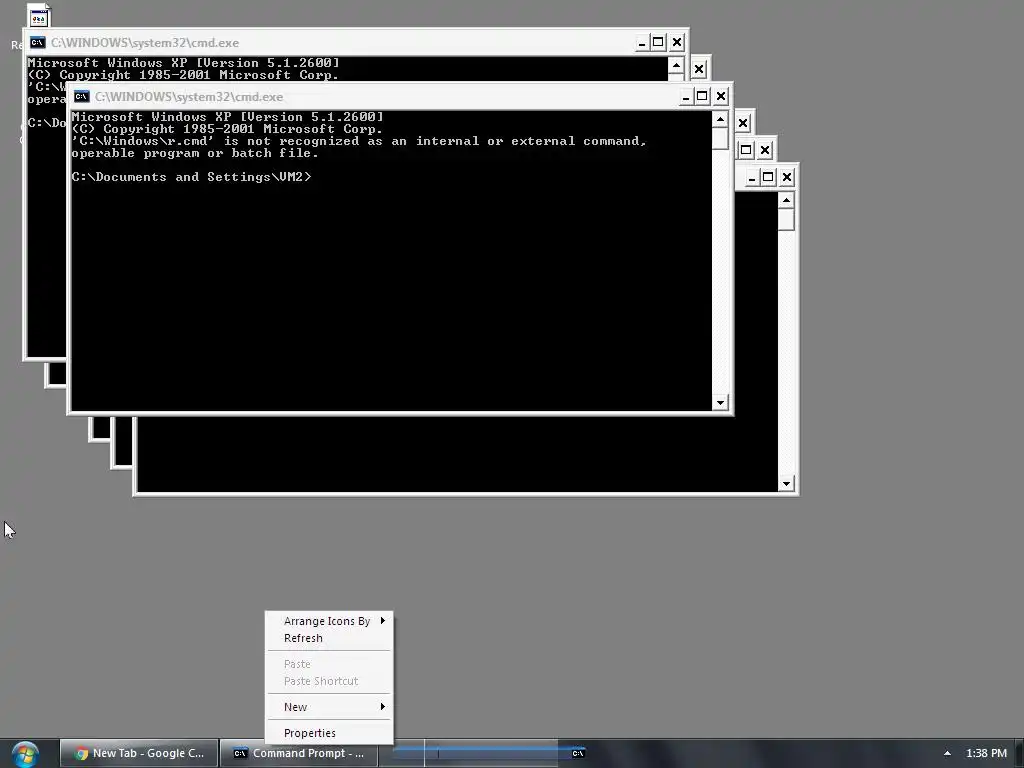The width and height of the screenshot is (1024, 768).
Task: Click the rear window's scroll up arrow
Action: click(x=676, y=65)
